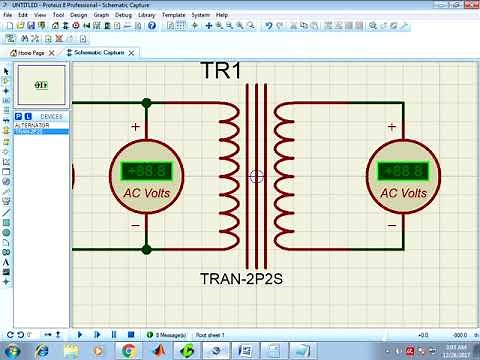480x360 pixels.
Task: Open Google Chrome from the taskbar
Action: [129, 351]
